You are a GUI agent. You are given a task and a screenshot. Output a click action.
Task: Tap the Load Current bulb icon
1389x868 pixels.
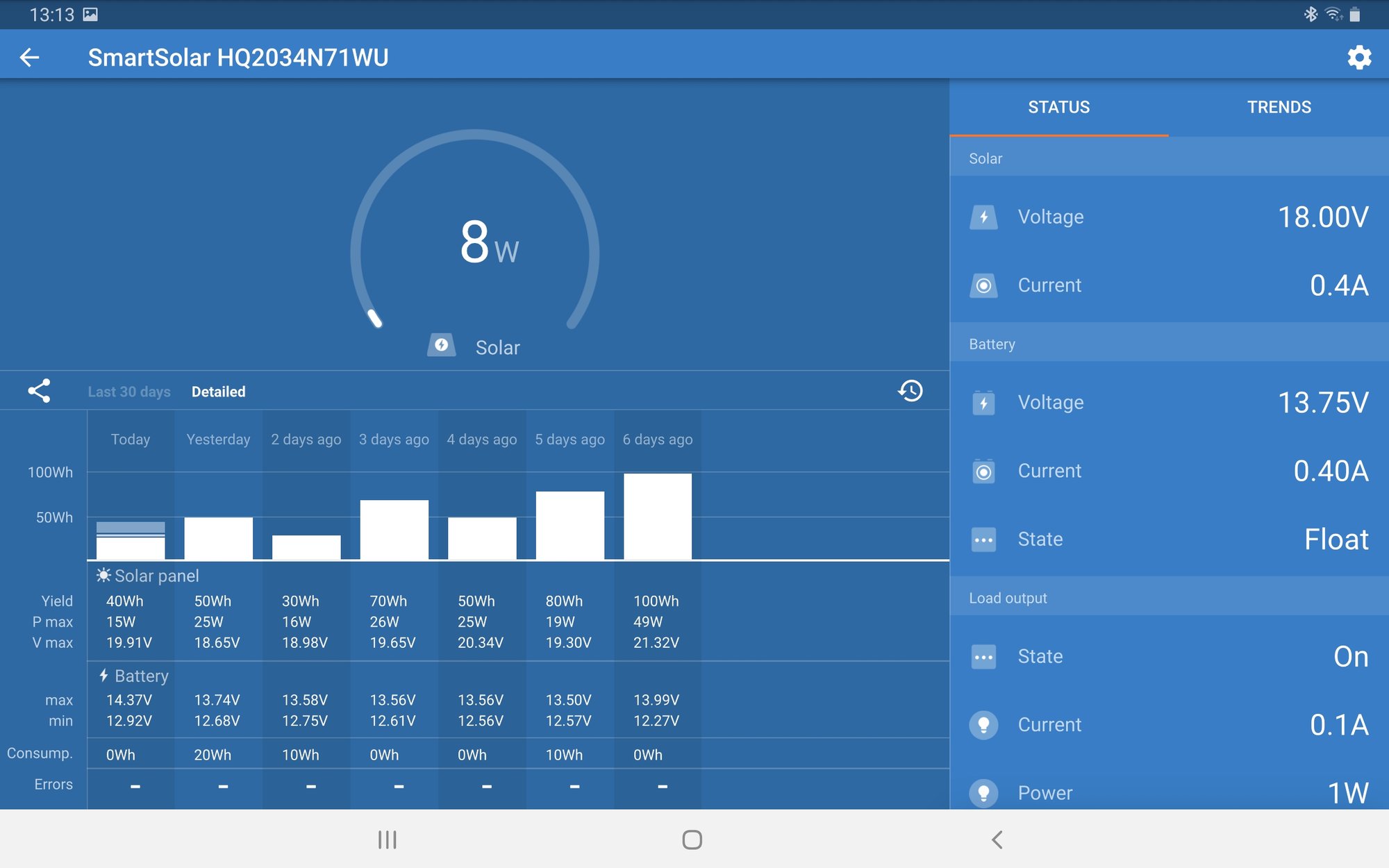tap(983, 725)
